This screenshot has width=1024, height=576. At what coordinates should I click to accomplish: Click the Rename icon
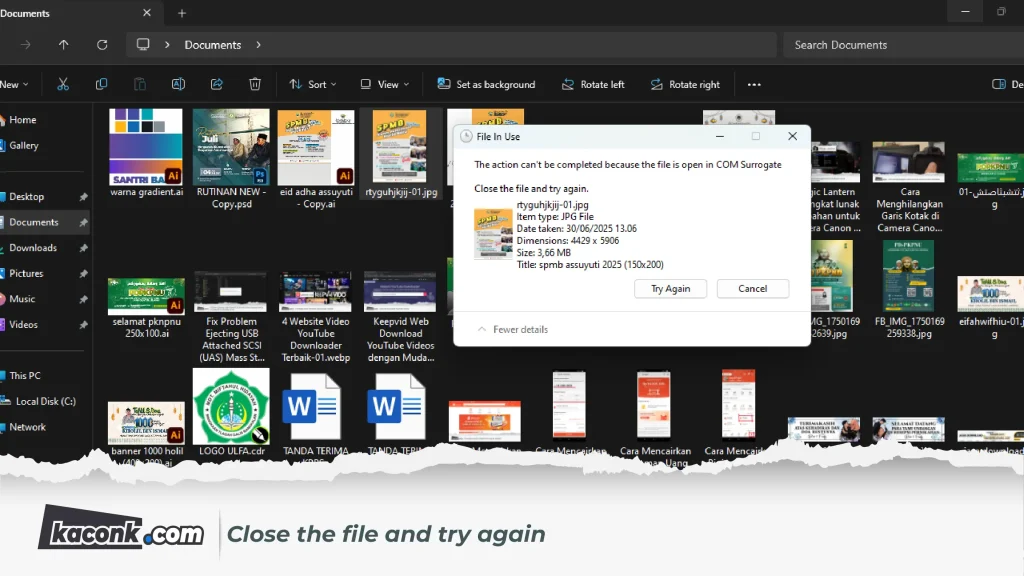[x=178, y=84]
